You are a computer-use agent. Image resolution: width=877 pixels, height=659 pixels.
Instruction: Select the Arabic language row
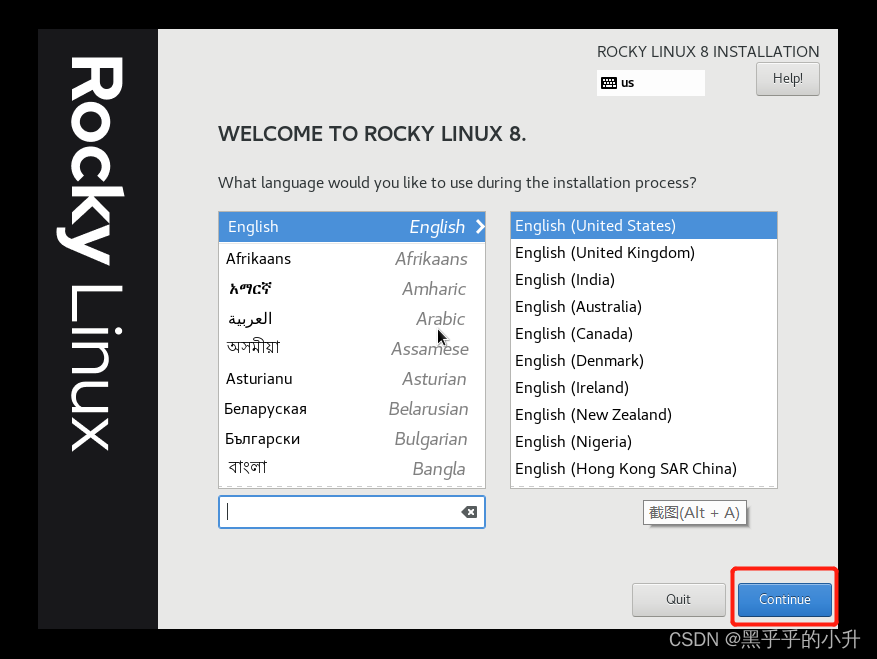coord(352,319)
